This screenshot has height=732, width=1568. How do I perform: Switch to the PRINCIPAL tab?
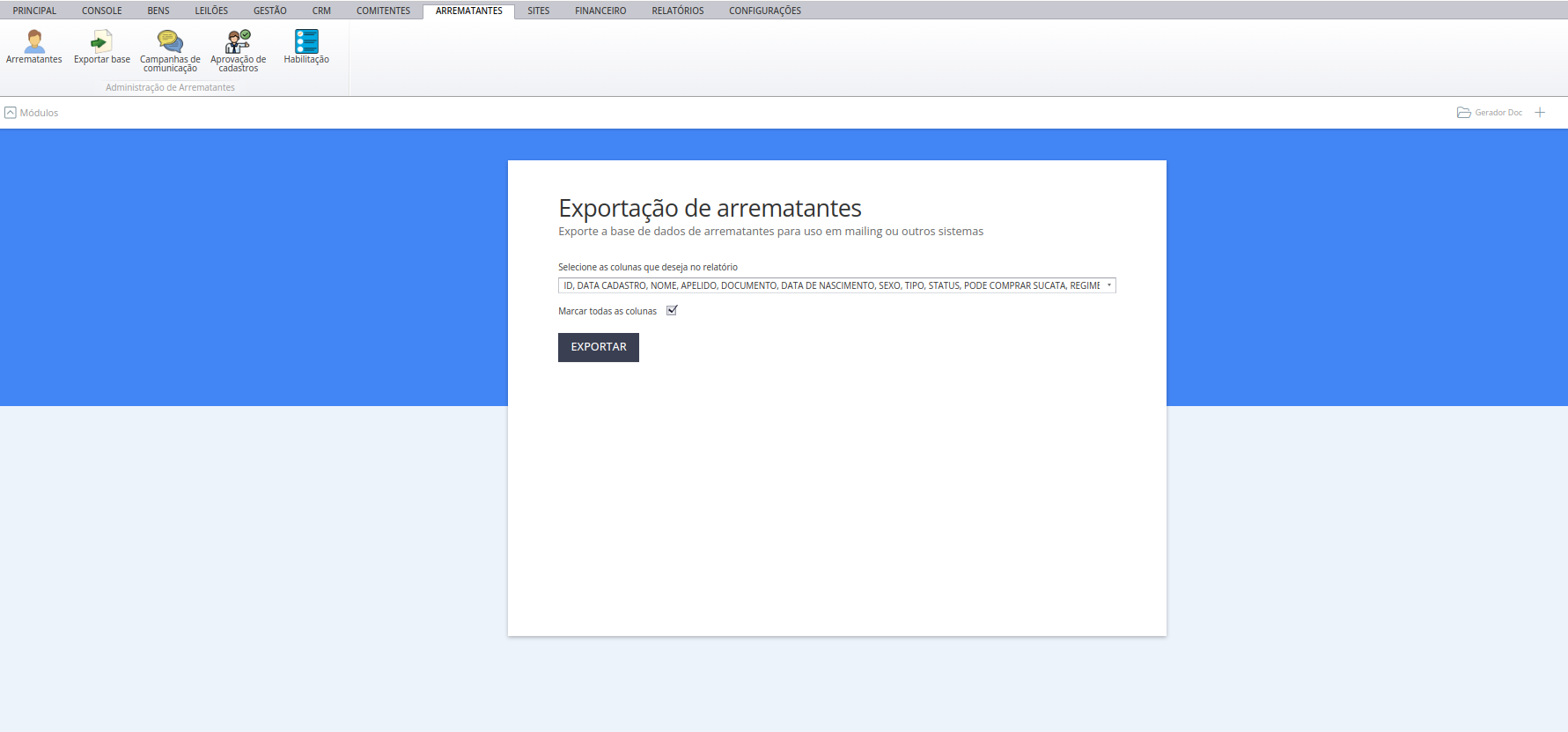34,11
